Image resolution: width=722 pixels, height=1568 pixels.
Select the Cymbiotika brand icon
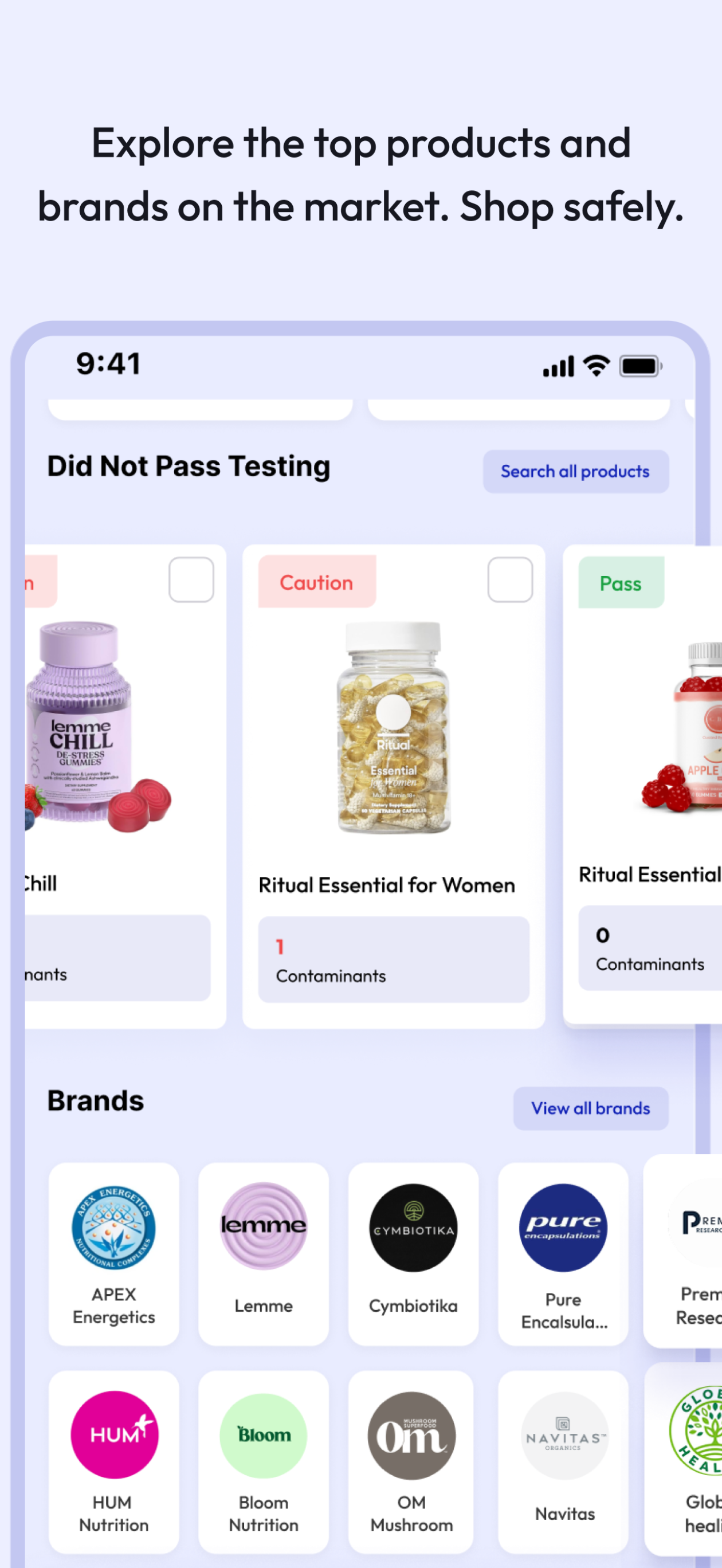(413, 1228)
